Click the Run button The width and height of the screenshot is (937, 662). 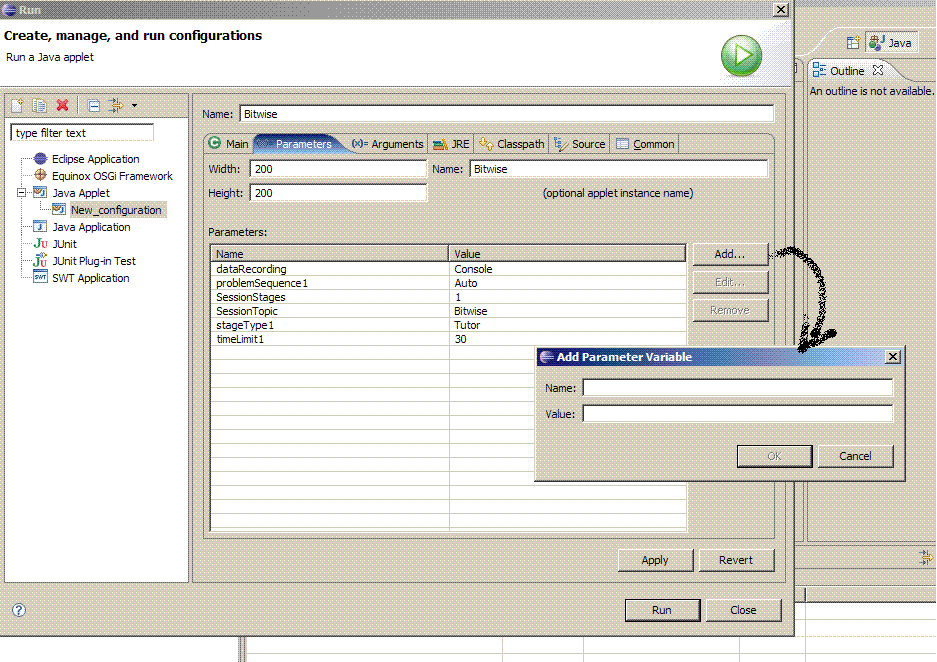tap(662, 610)
